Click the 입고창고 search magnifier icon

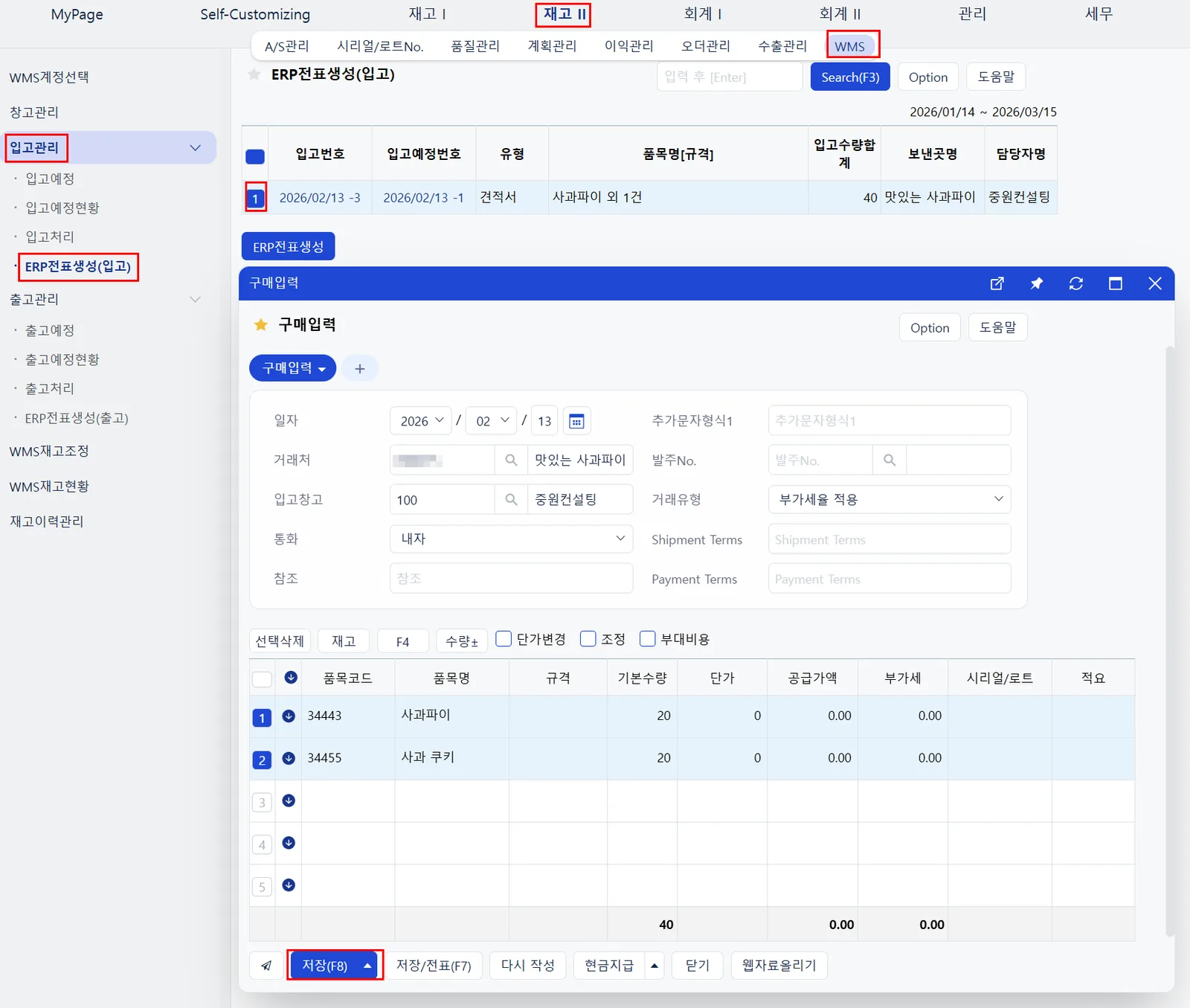tap(511, 500)
